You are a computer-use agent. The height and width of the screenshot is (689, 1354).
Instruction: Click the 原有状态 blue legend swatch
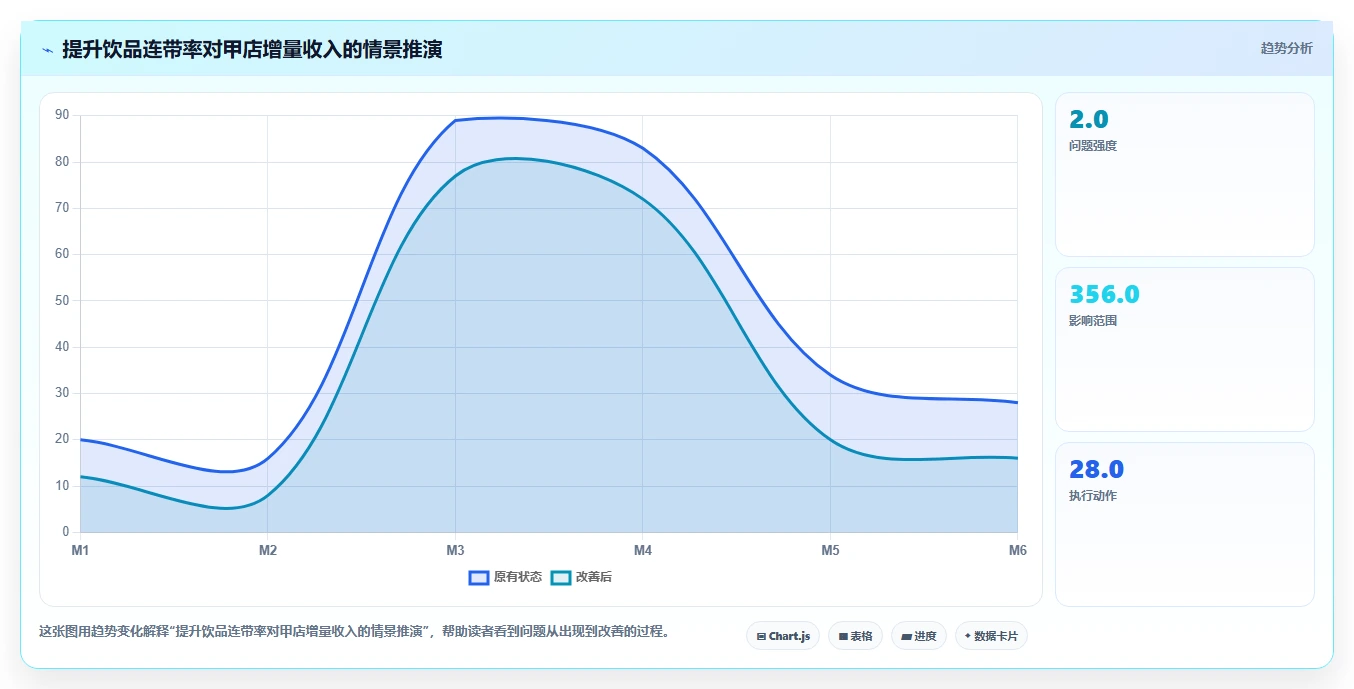click(x=479, y=577)
